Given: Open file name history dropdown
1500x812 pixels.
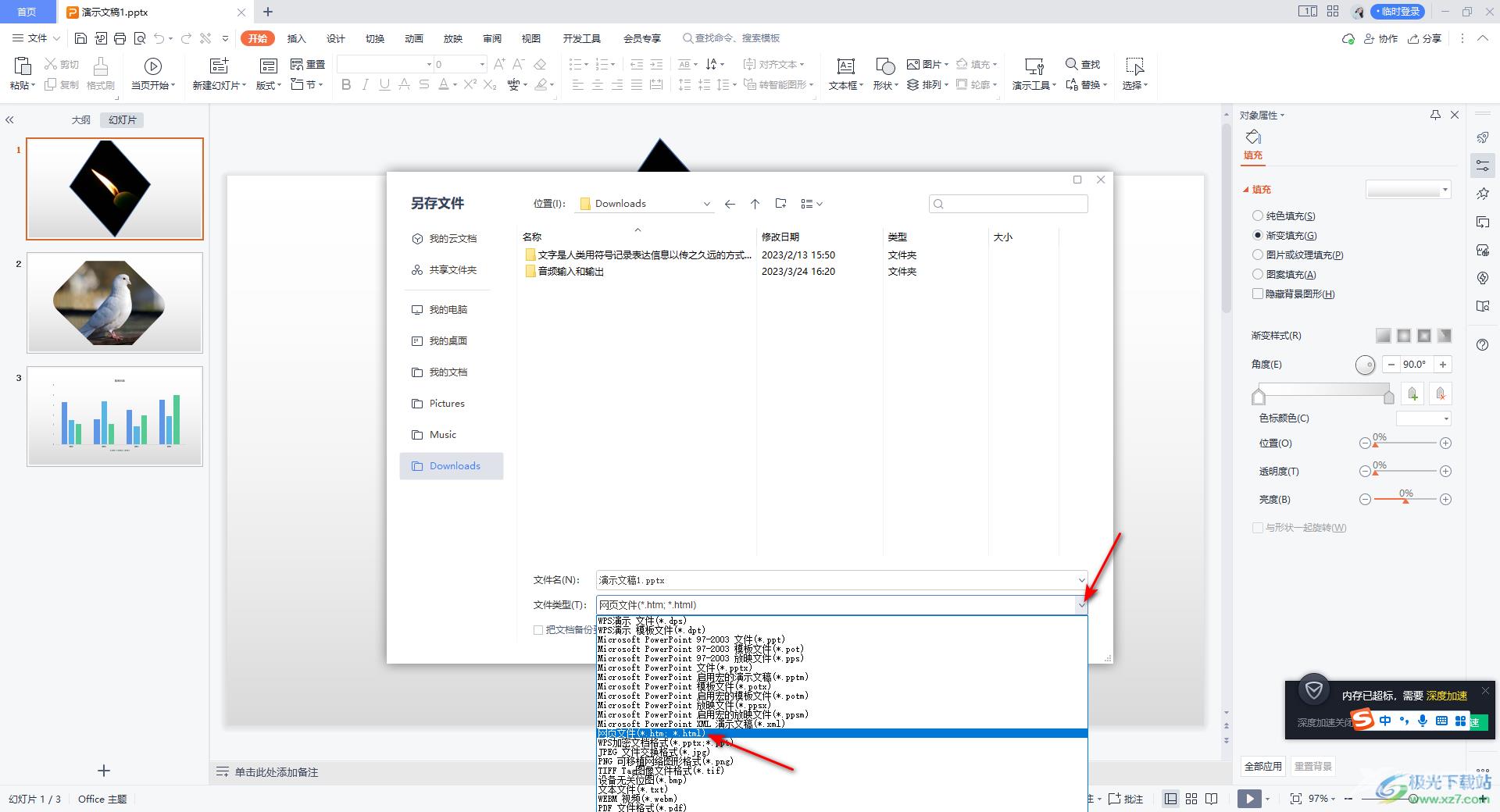Looking at the screenshot, I should click(1081, 580).
